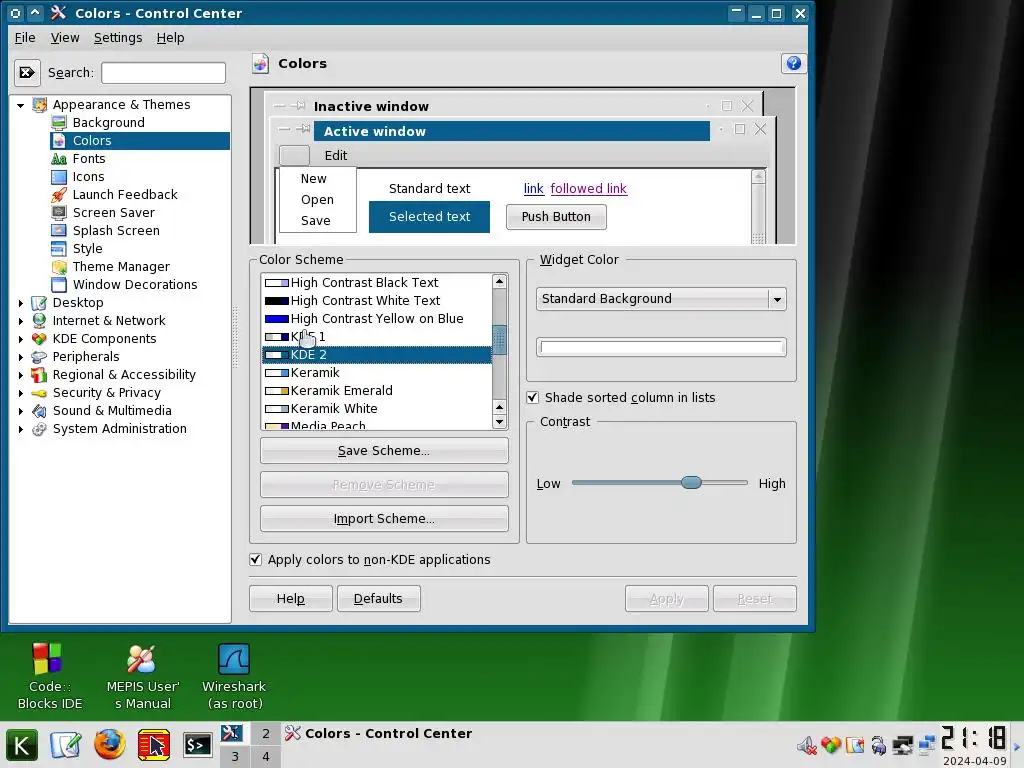Open the Settings menu
1024x768 pixels.
(118, 38)
